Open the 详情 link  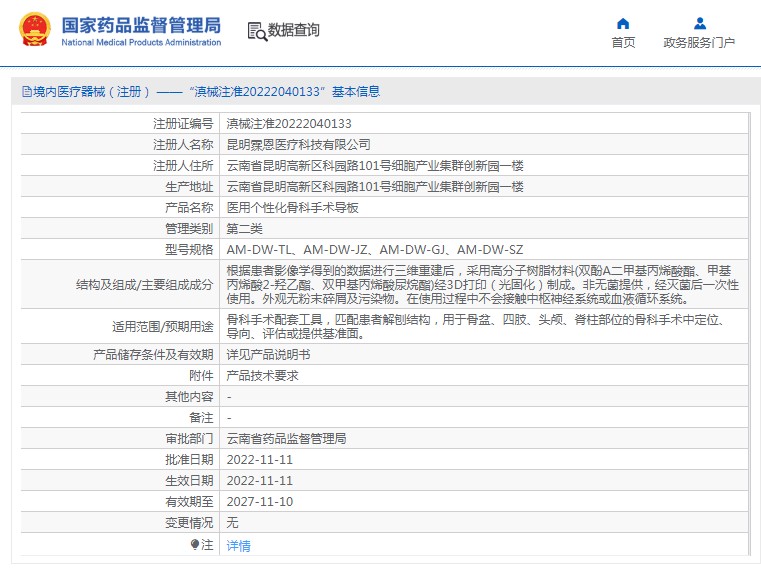pyautogui.click(x=238, y=545)
